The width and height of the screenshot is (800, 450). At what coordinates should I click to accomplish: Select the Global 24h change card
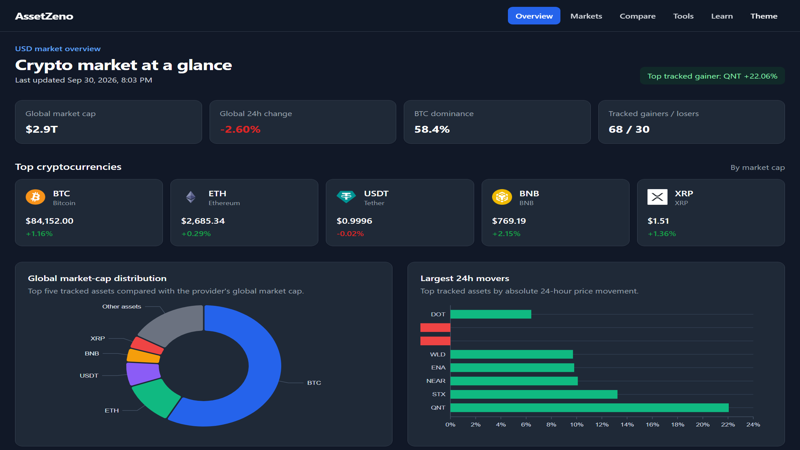303,122
